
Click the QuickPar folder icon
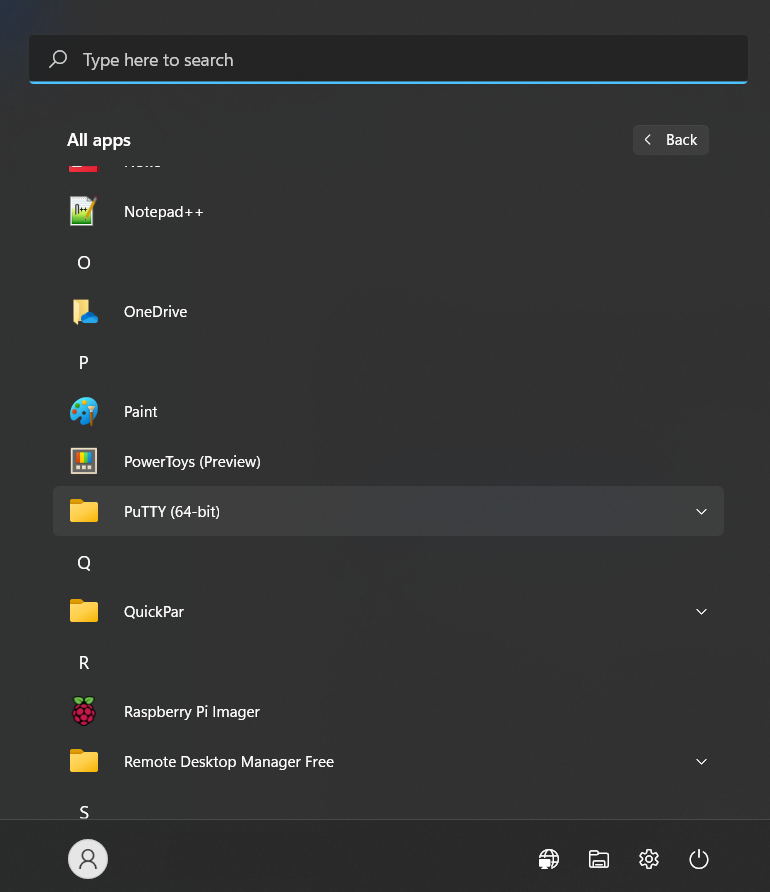84,611
